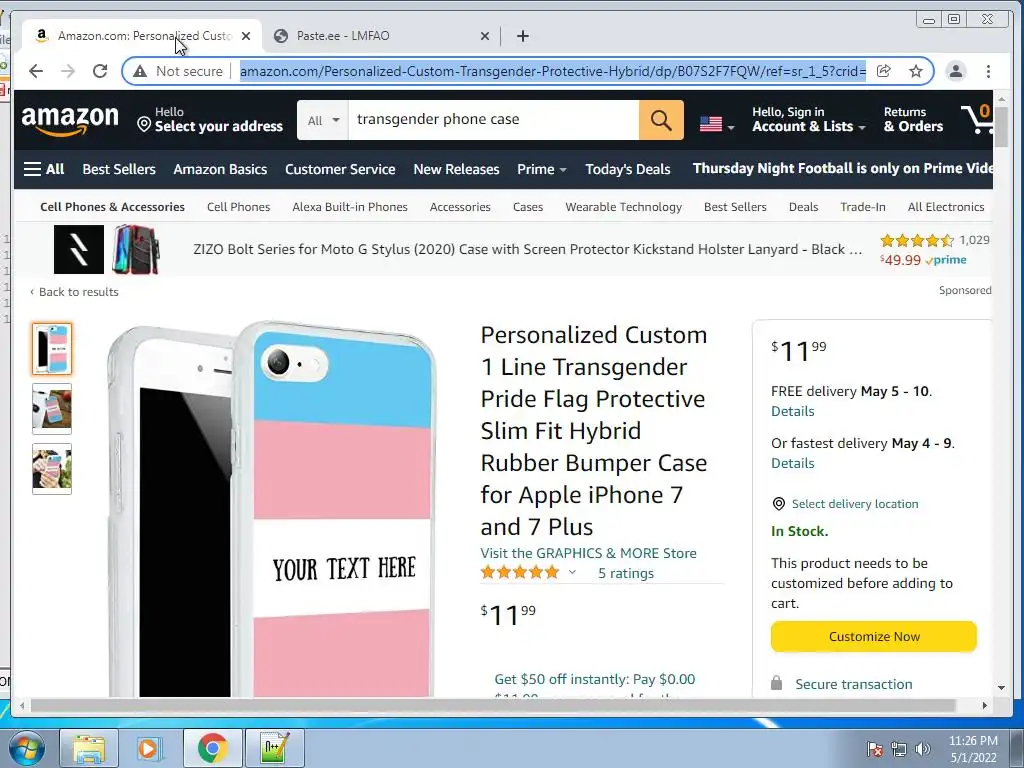Open Chrome's three-dot menu
The image size is (1024, 768).
pyautogui.click(x=988, y=71)
